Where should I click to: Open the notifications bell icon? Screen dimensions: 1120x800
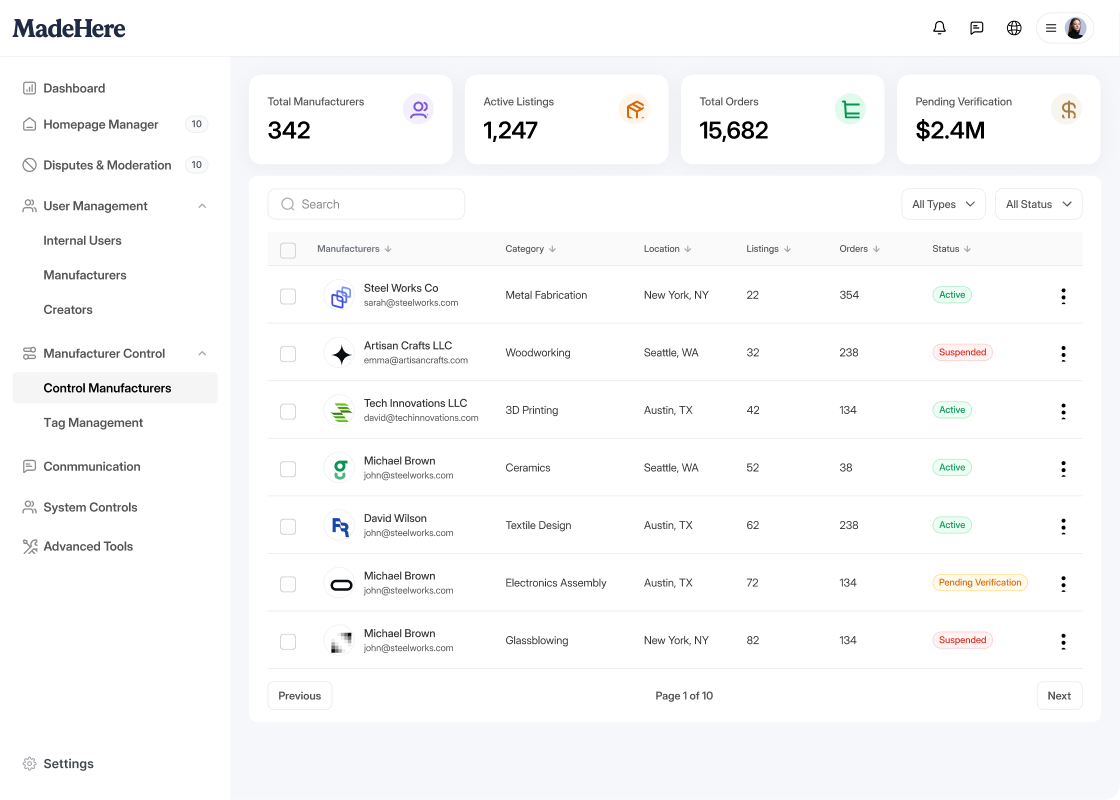[x=939, y=28]
